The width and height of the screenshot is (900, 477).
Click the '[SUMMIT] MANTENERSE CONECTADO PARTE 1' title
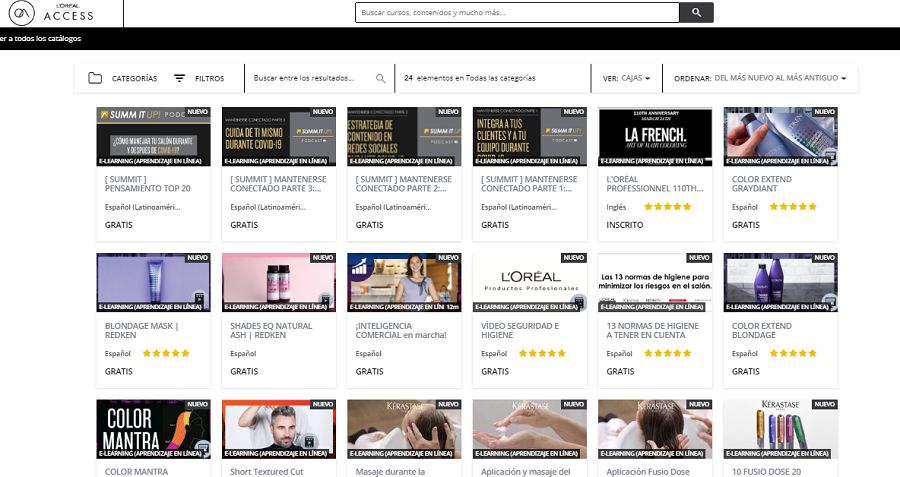(529, 184)
